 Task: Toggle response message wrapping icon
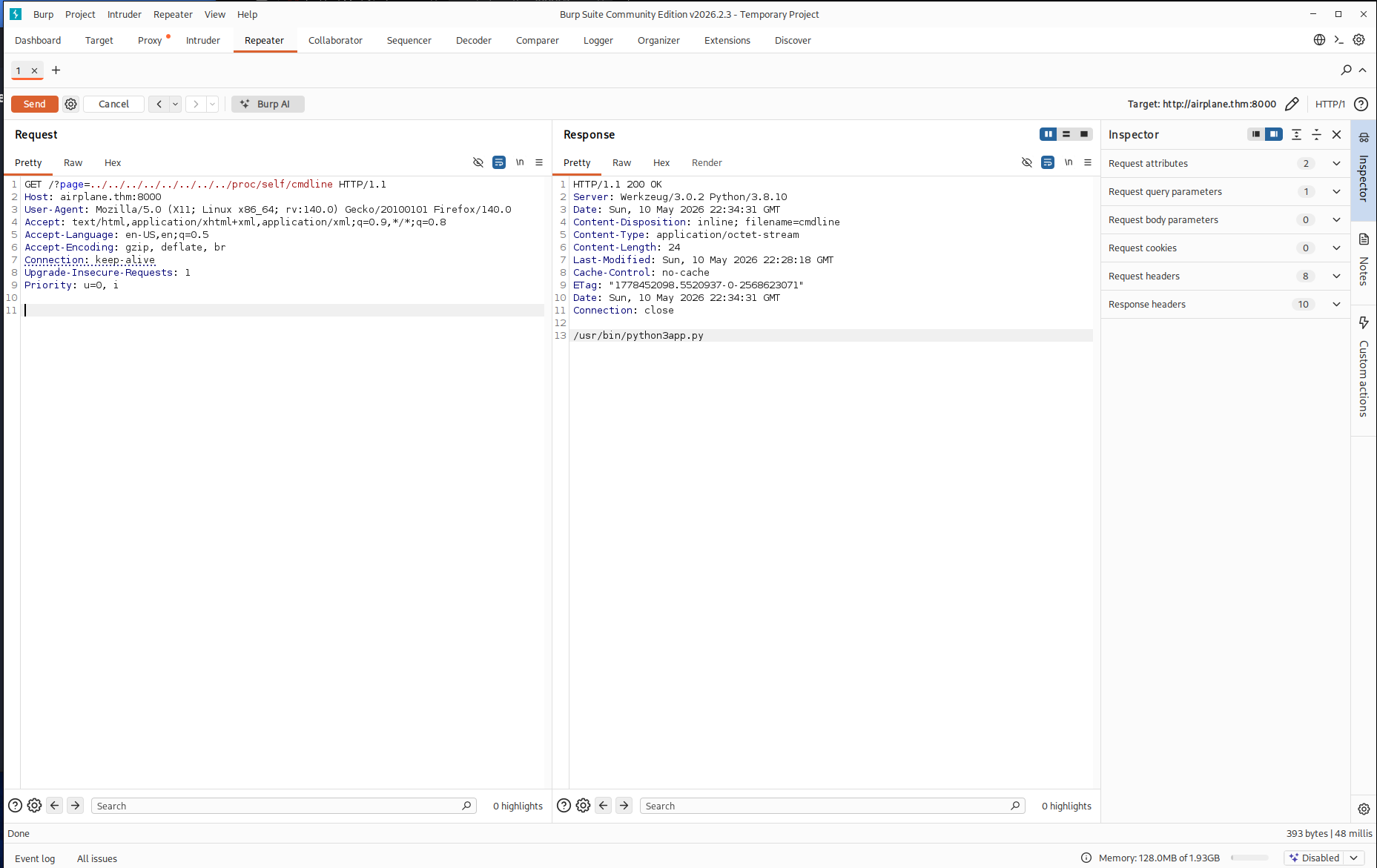(1048, 162)
